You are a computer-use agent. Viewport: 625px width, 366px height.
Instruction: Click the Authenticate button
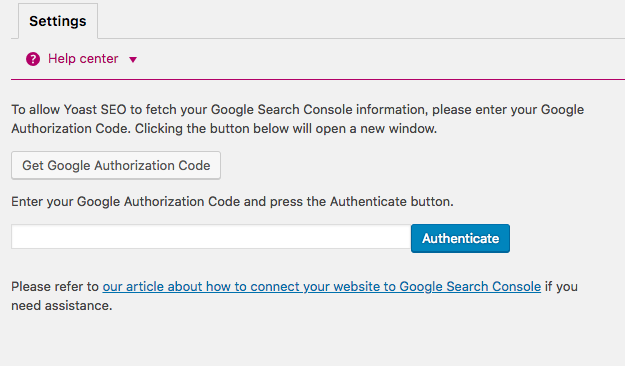(460, 238)
